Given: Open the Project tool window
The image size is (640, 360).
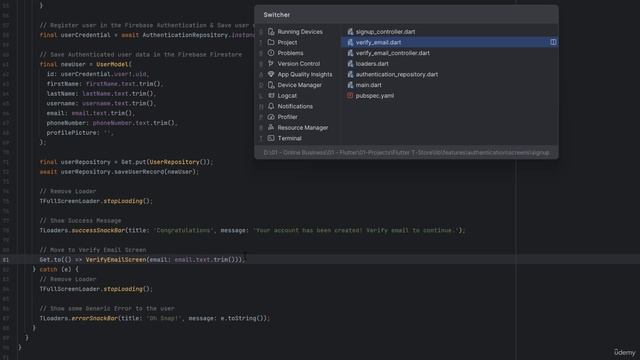Looking at the screenshot, I should click(x=287, y=42).
